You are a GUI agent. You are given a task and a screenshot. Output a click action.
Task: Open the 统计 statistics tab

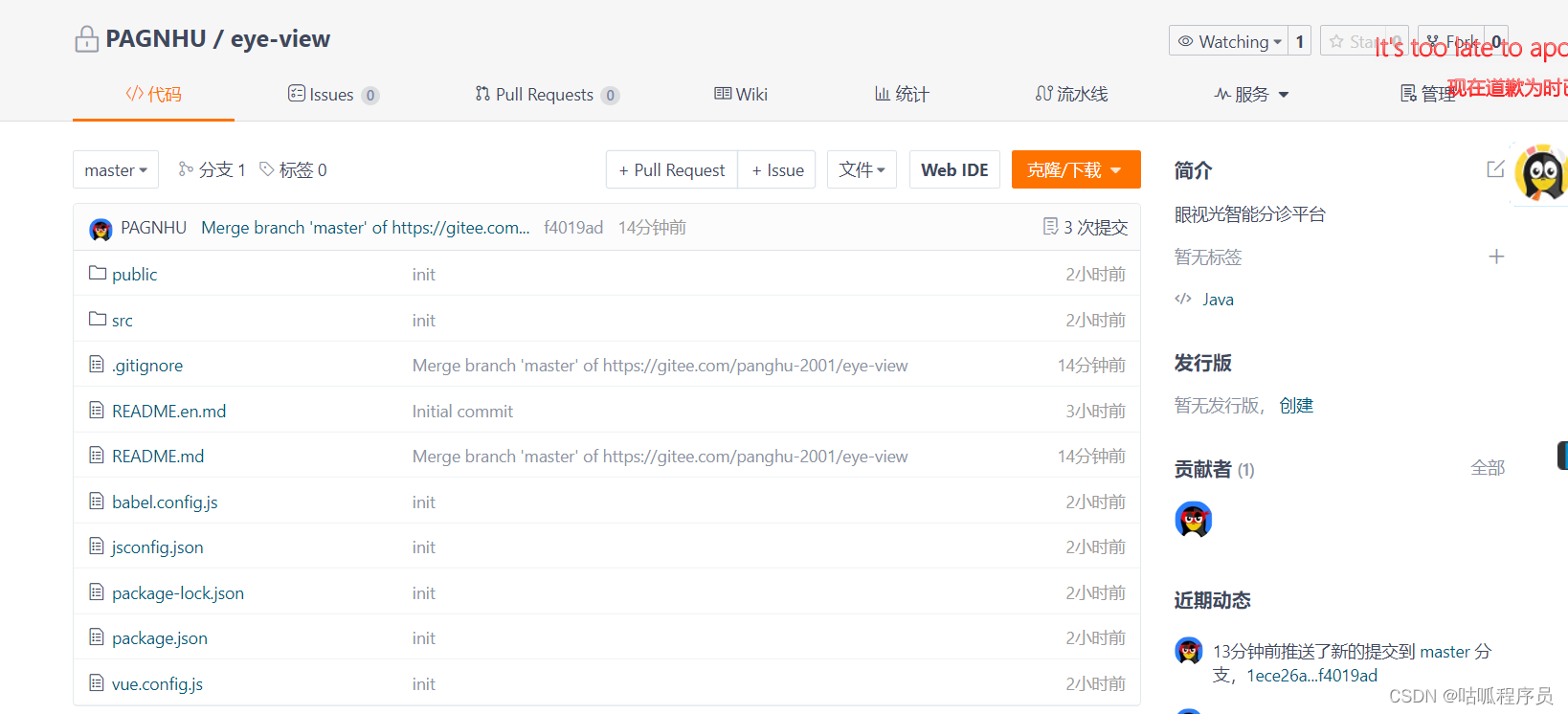coord(902,94)
